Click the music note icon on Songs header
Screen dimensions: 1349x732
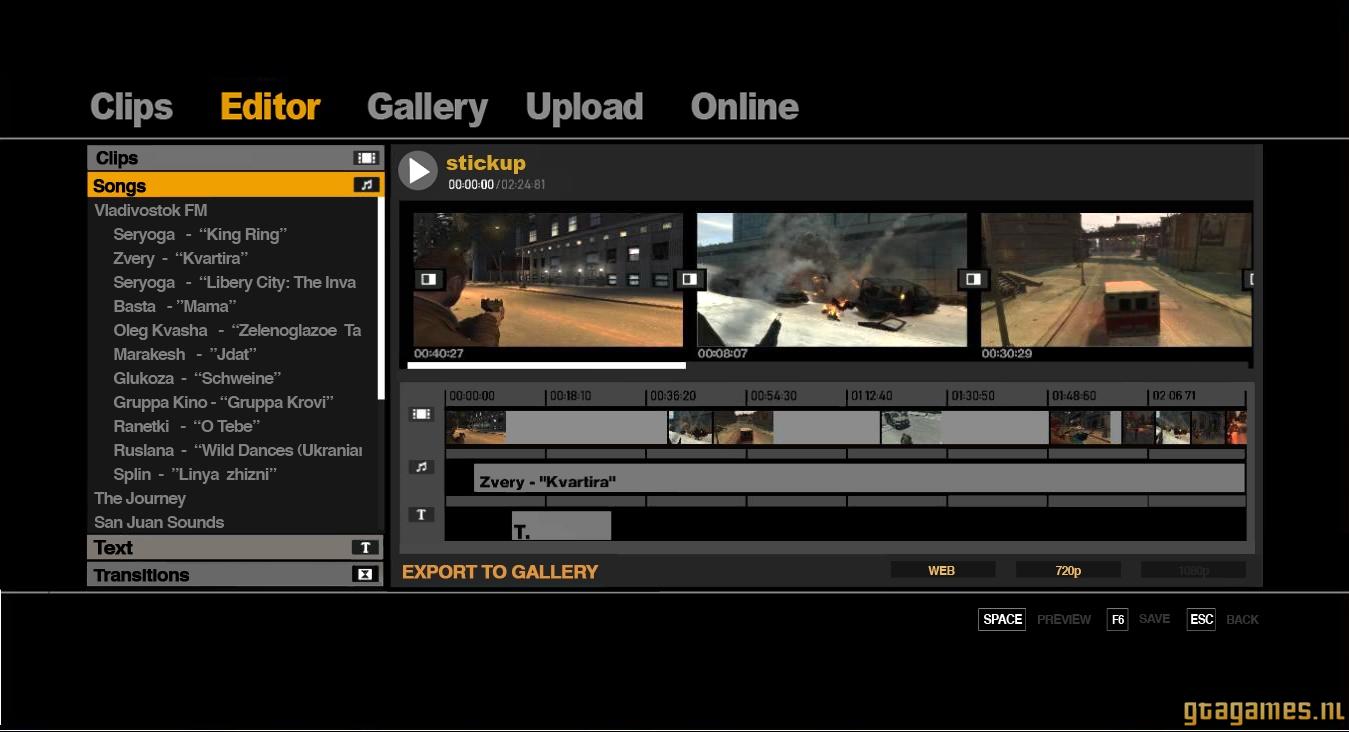(x=366, y=185)
